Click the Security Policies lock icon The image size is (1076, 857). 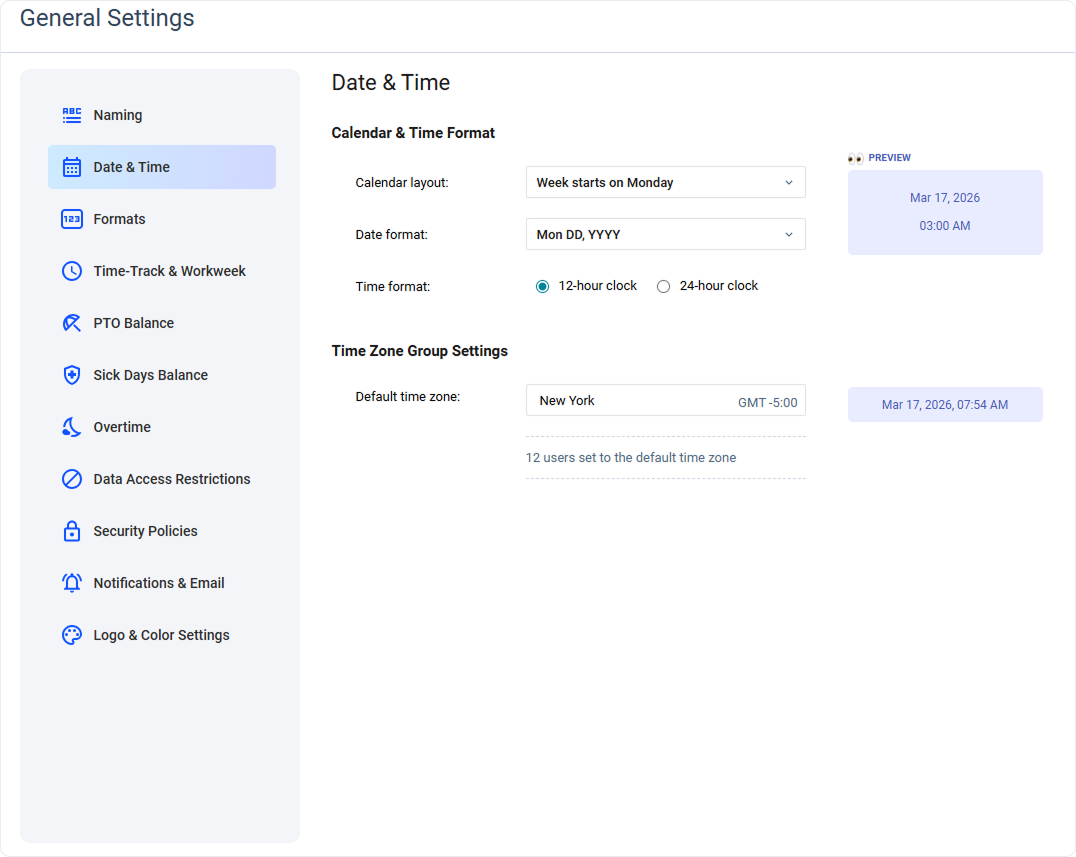(x=71, y=531)
